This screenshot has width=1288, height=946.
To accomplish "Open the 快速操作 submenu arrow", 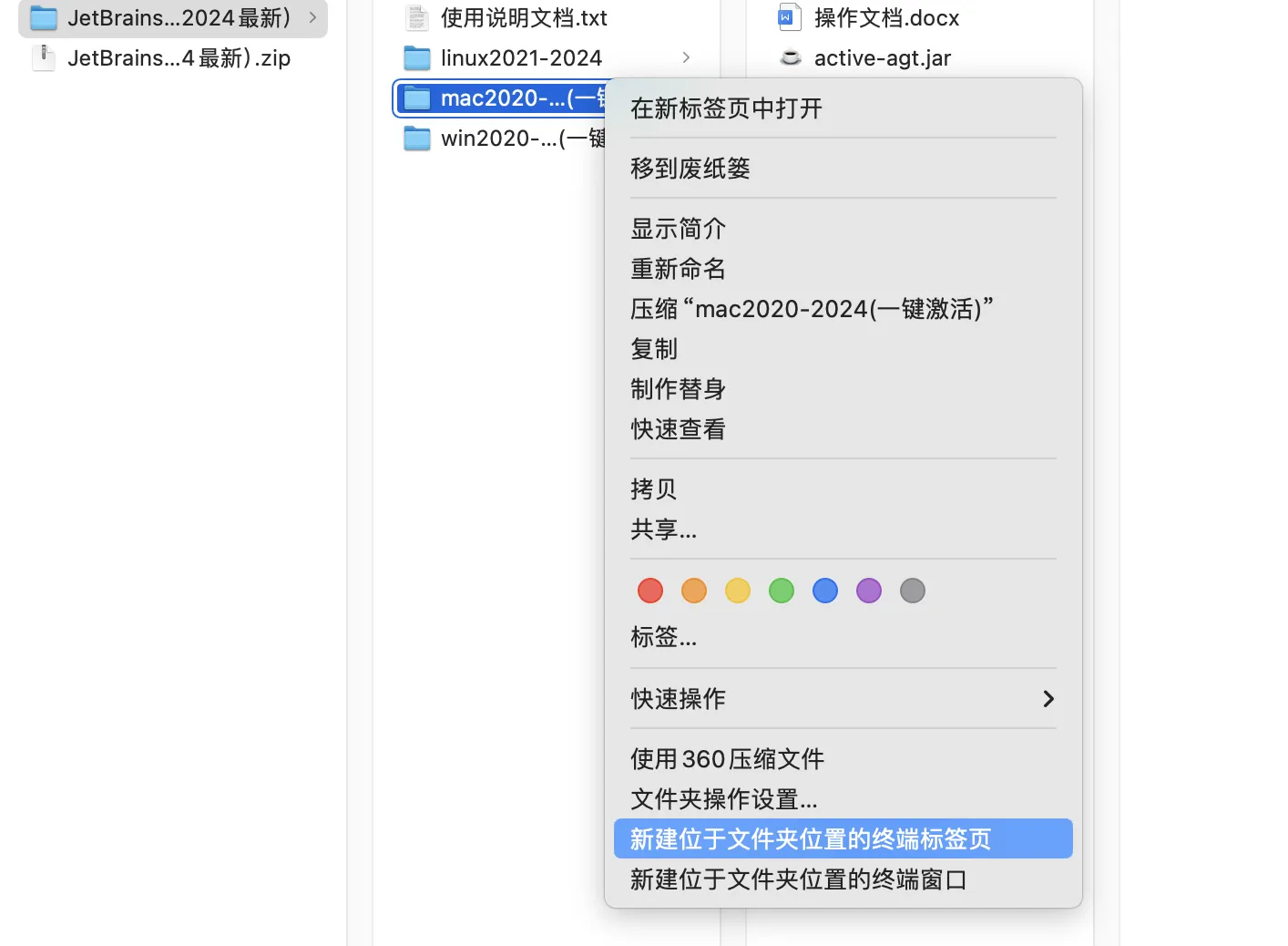I will coord(1048,699).
